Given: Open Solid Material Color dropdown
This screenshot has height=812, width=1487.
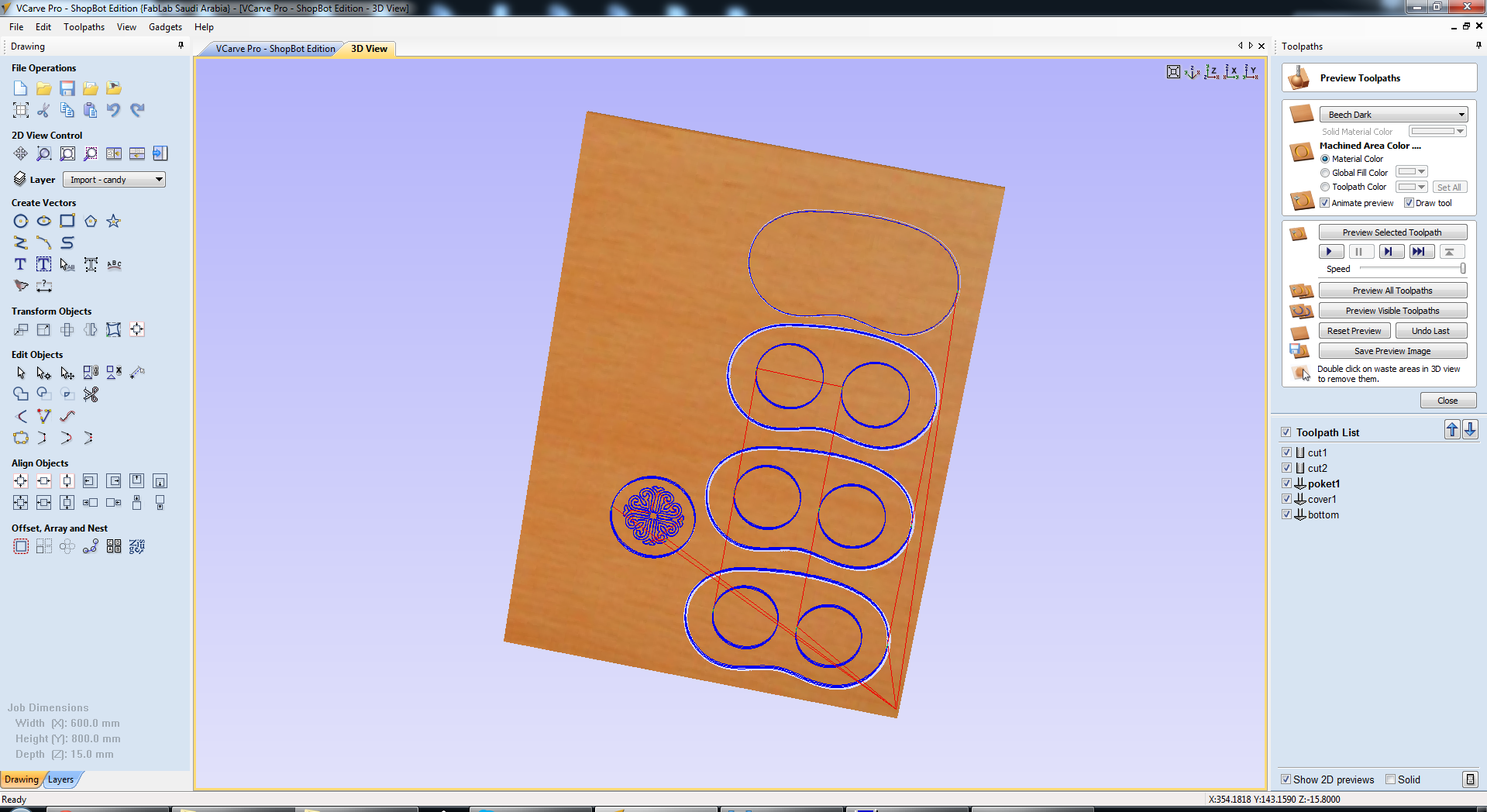Looking at the screenshot, I should click(1437, 132).
